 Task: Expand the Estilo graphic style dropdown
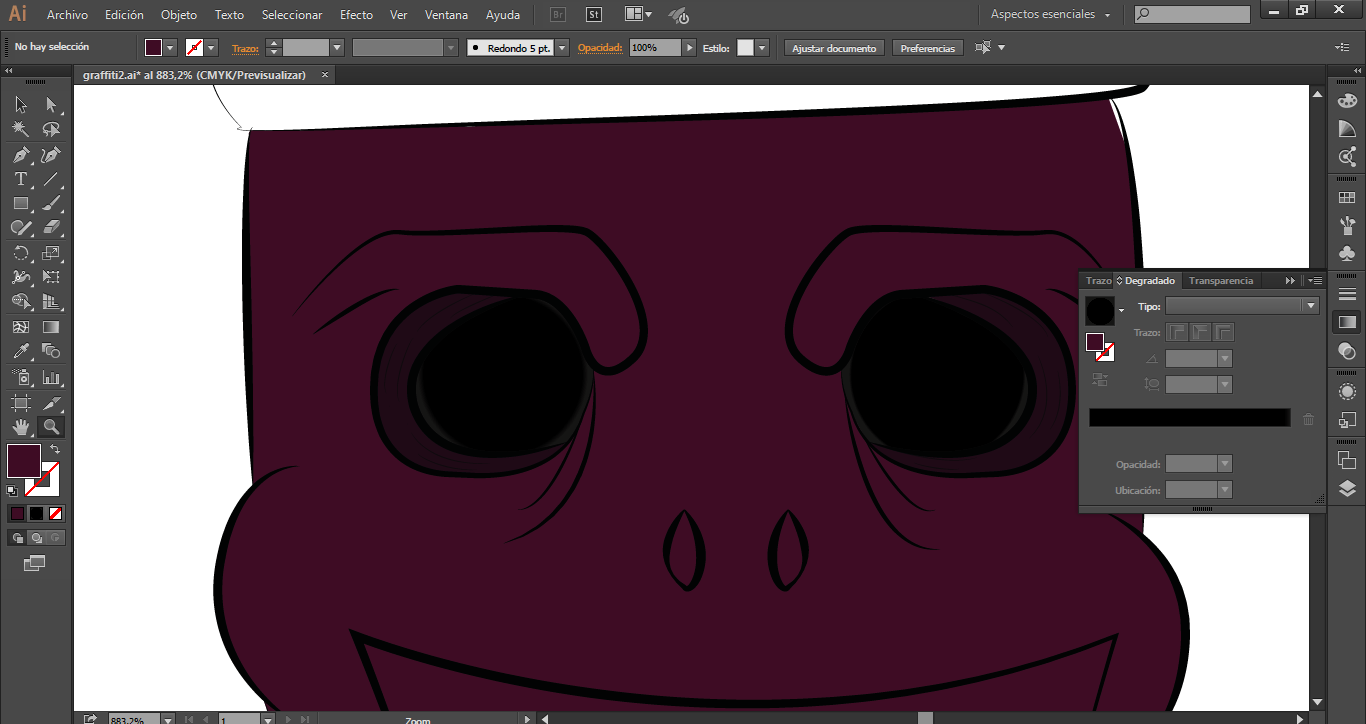(762, 48)
